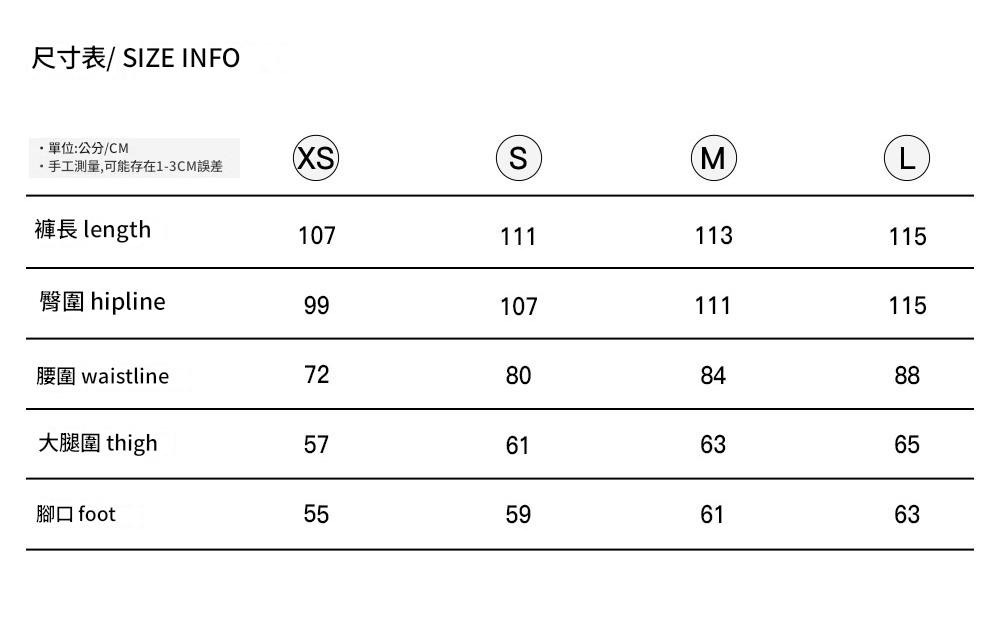
Task: Click the M length value 113
Action: pos(713,236)
